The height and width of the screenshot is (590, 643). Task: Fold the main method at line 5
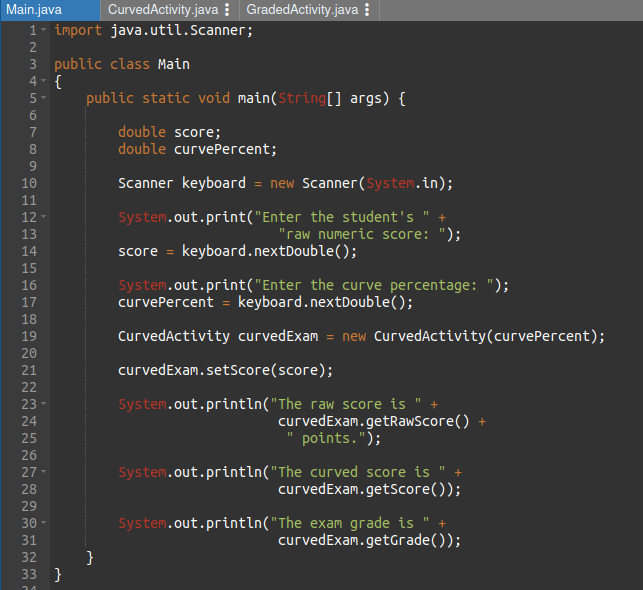45,98
